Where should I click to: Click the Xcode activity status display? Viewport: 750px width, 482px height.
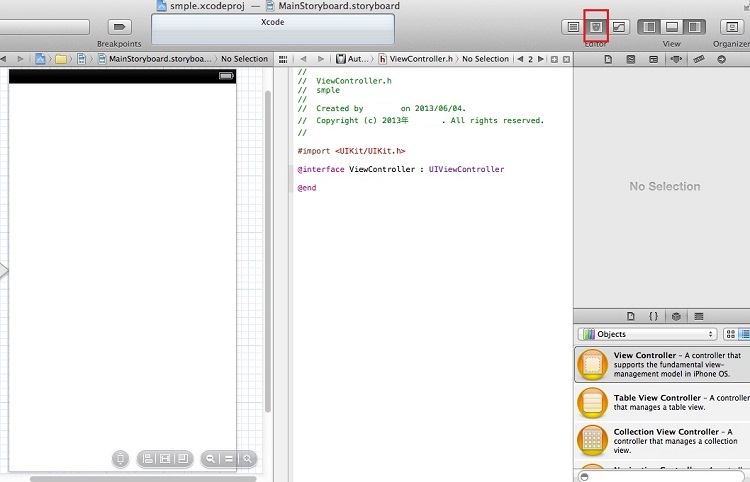pyautogui.click(x=273, y=29)
